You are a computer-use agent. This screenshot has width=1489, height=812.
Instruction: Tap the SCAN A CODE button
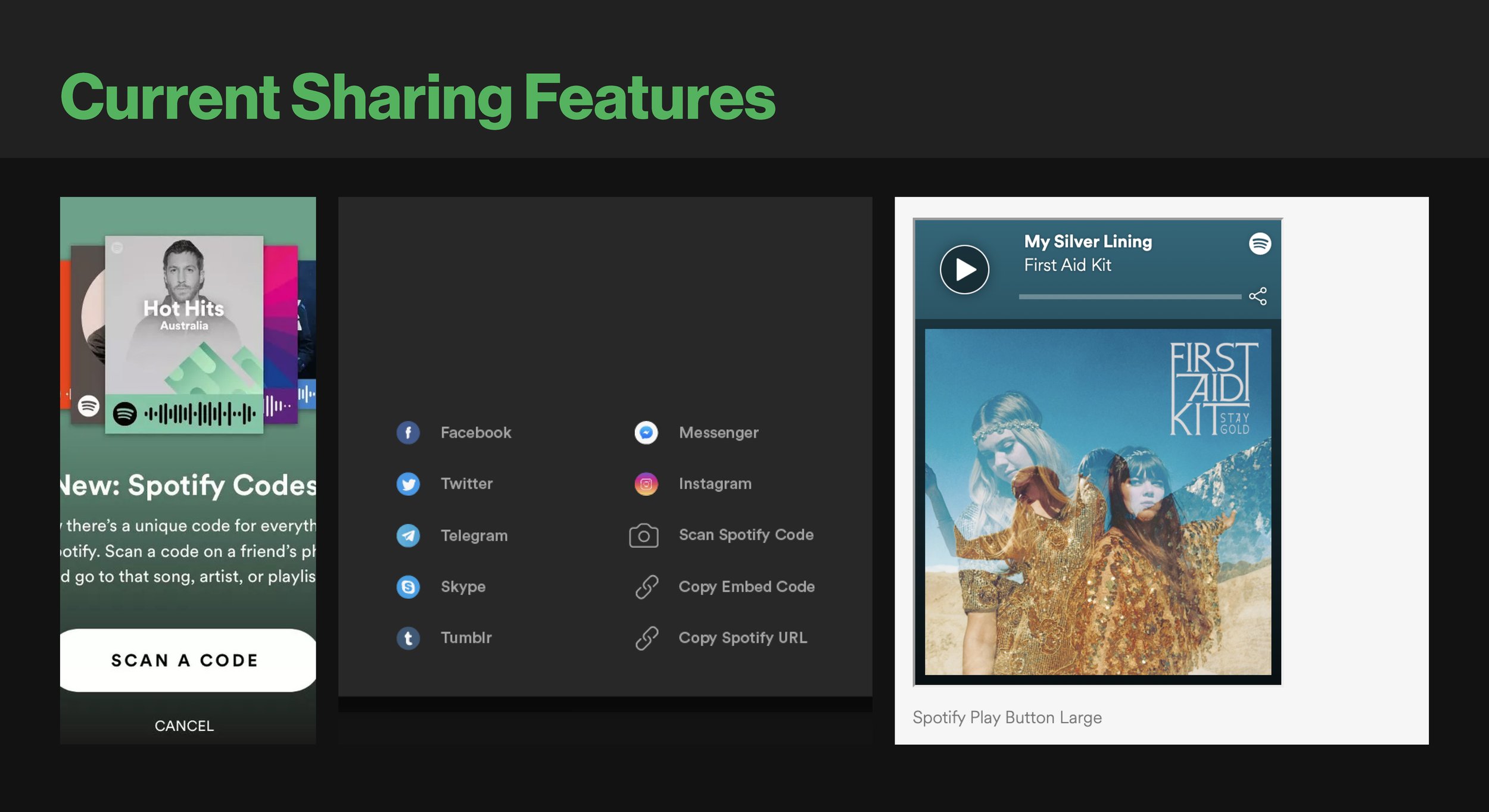(x=188, y=660)
